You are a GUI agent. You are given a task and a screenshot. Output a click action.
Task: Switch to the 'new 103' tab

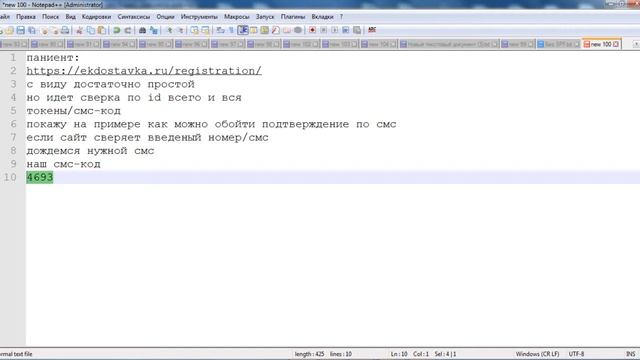point(340,44)
